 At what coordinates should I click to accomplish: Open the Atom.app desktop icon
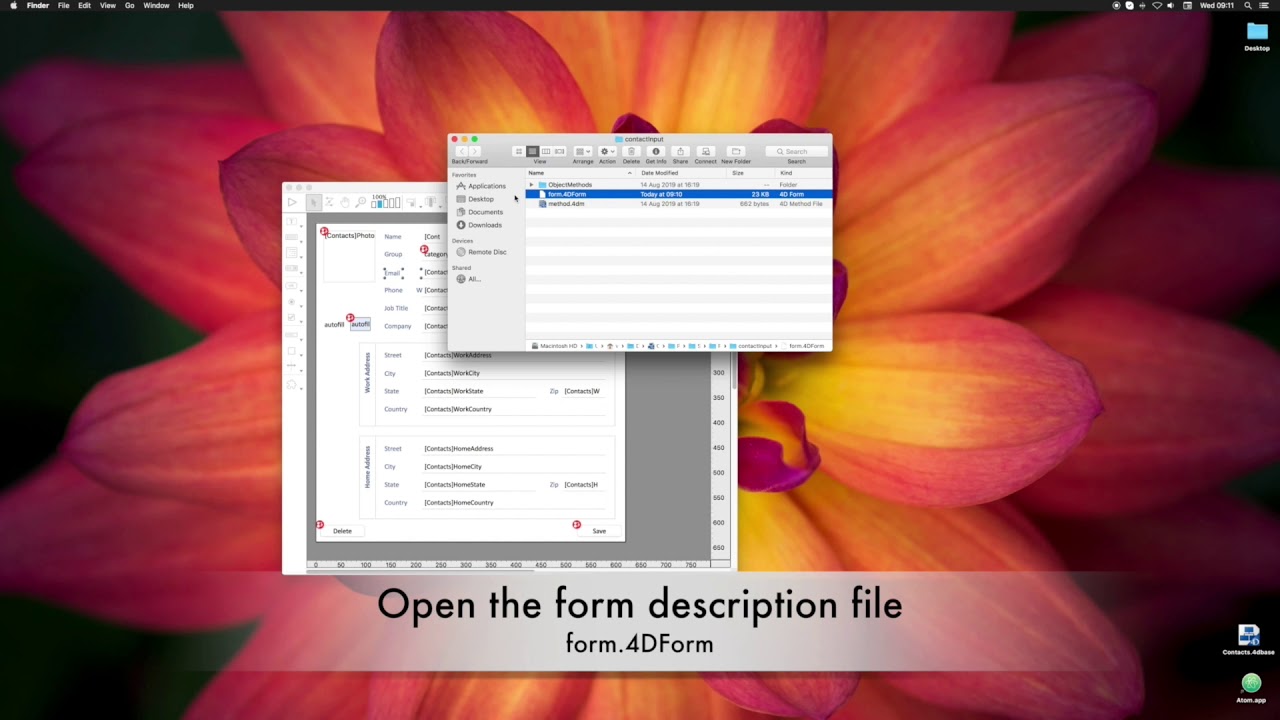[1250, 686]
